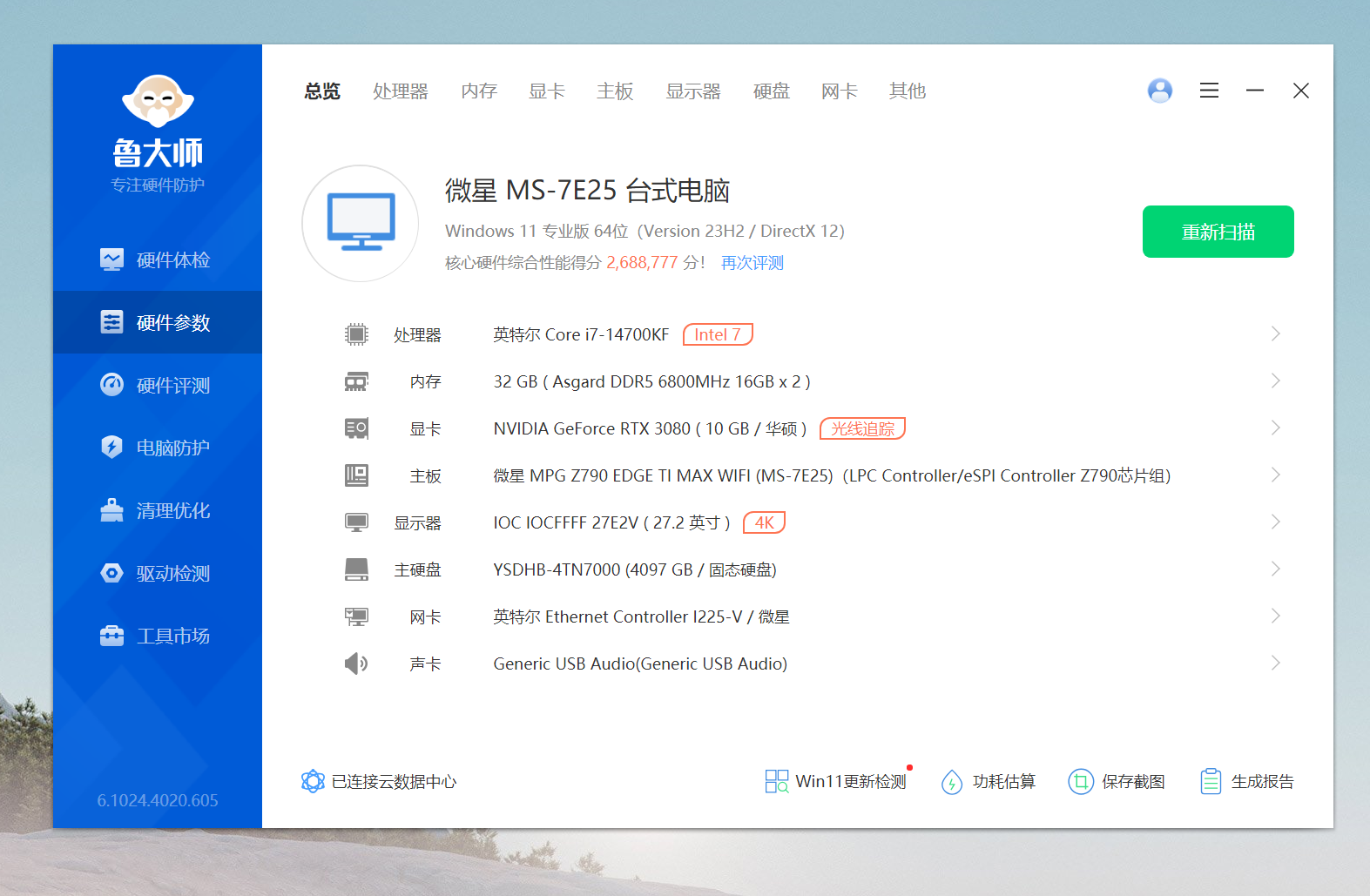Open the 网卡 tab at the top

coord(840,91)
